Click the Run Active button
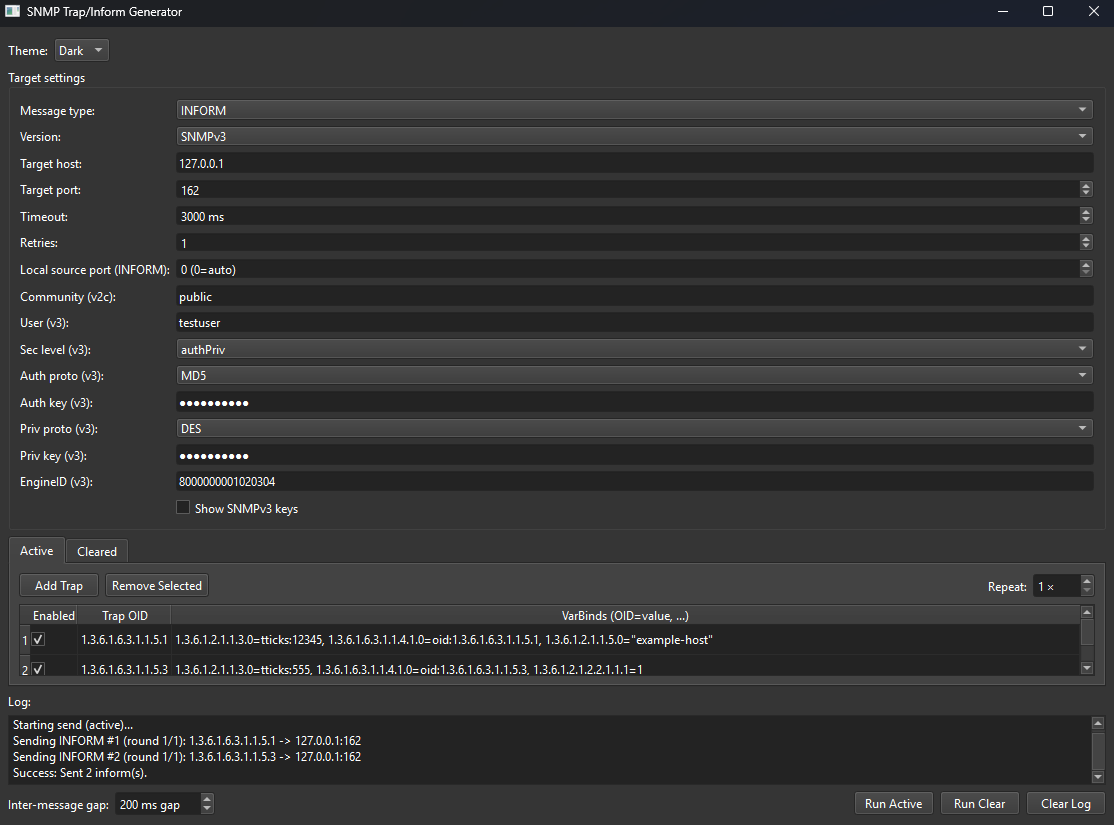 click(x=893, y=803)
